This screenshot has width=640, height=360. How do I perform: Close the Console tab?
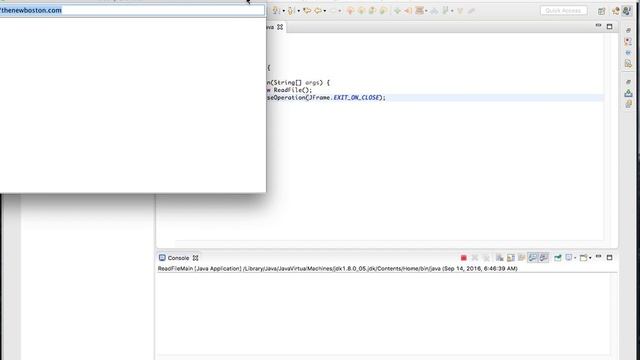point(196,258)
